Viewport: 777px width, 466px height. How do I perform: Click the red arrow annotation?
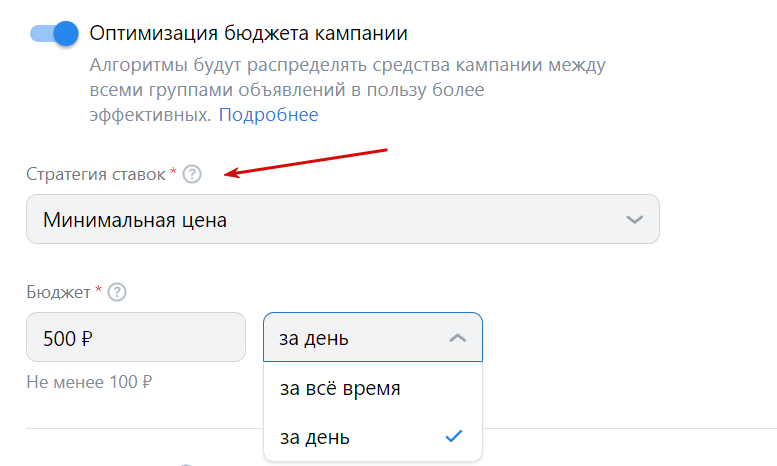click(305, 162)
